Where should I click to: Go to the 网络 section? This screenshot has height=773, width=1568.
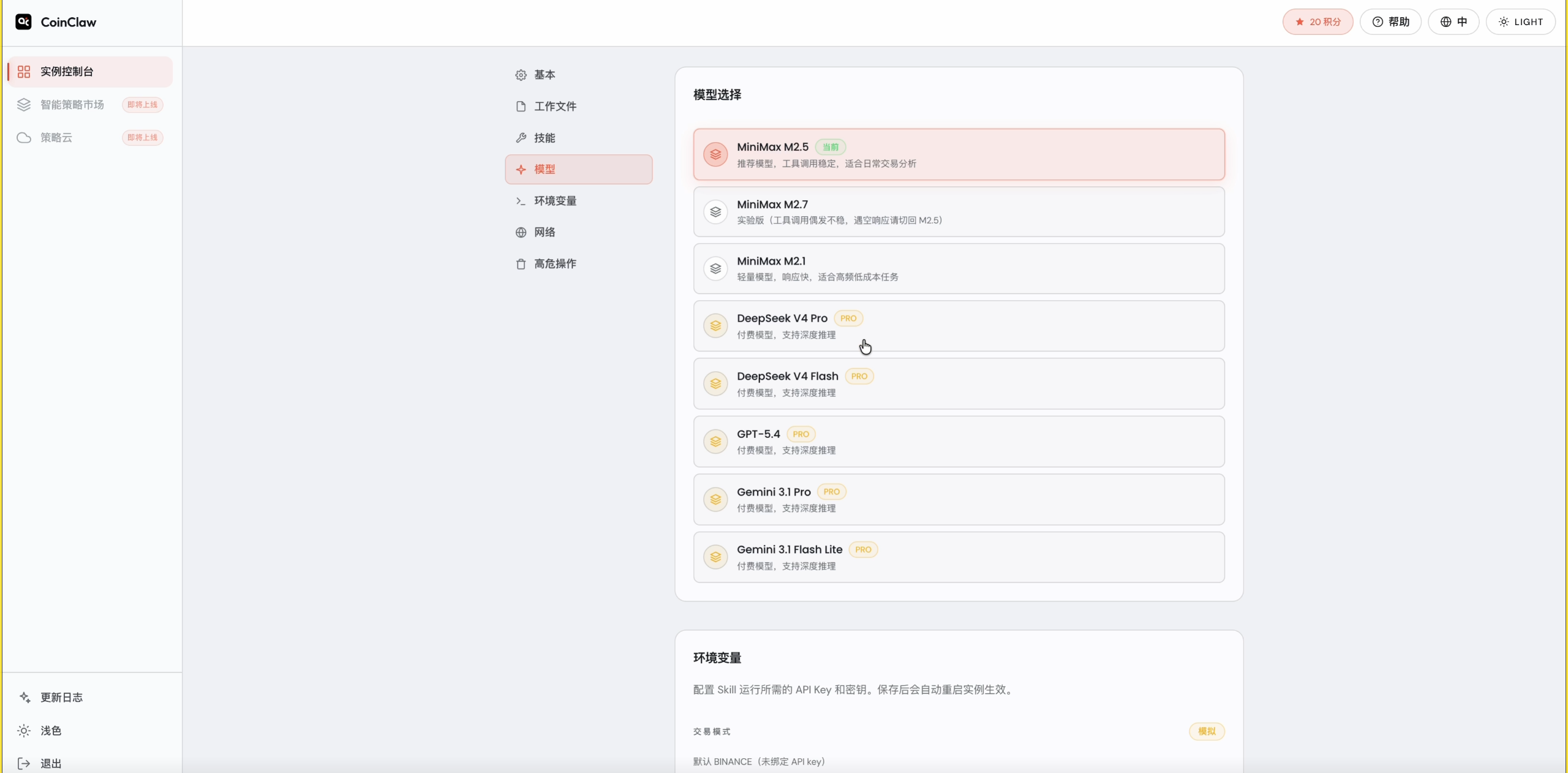click(x=578, y=232)
